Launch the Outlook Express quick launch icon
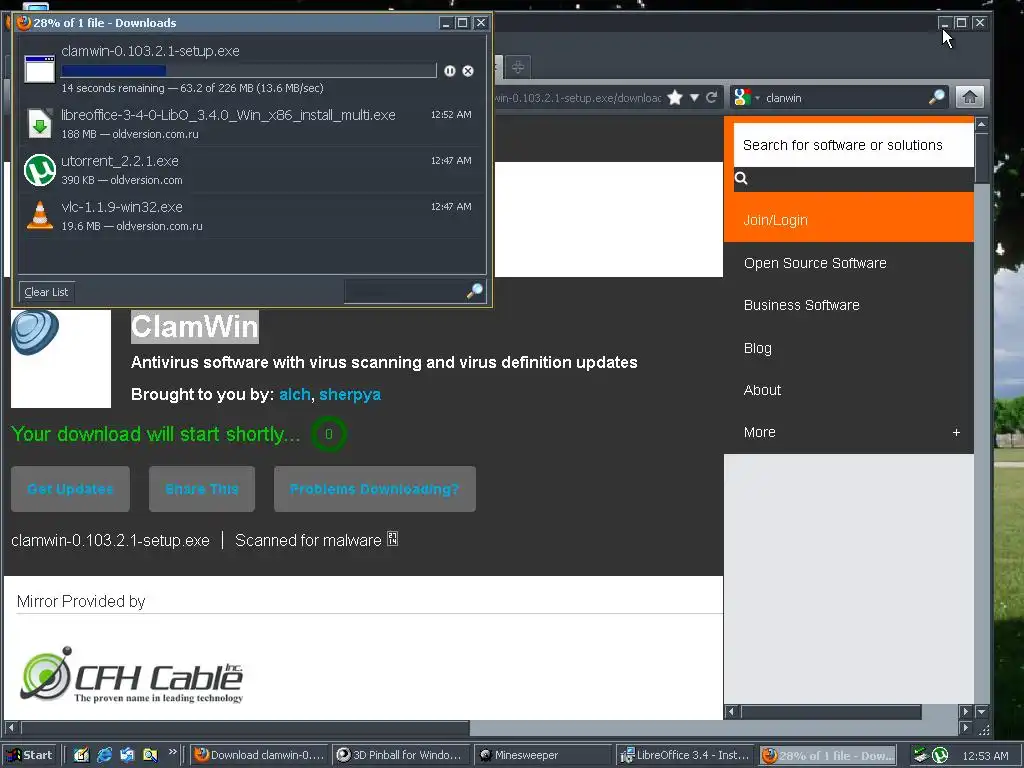1024x768 pixels. pos(127,755)
